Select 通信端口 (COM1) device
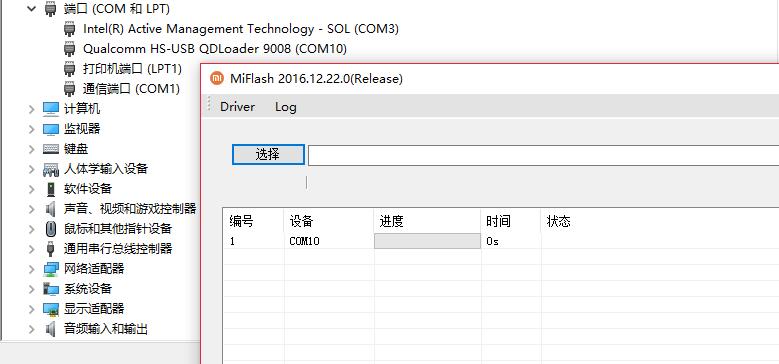The image size is (779, 364). point(131,89)
